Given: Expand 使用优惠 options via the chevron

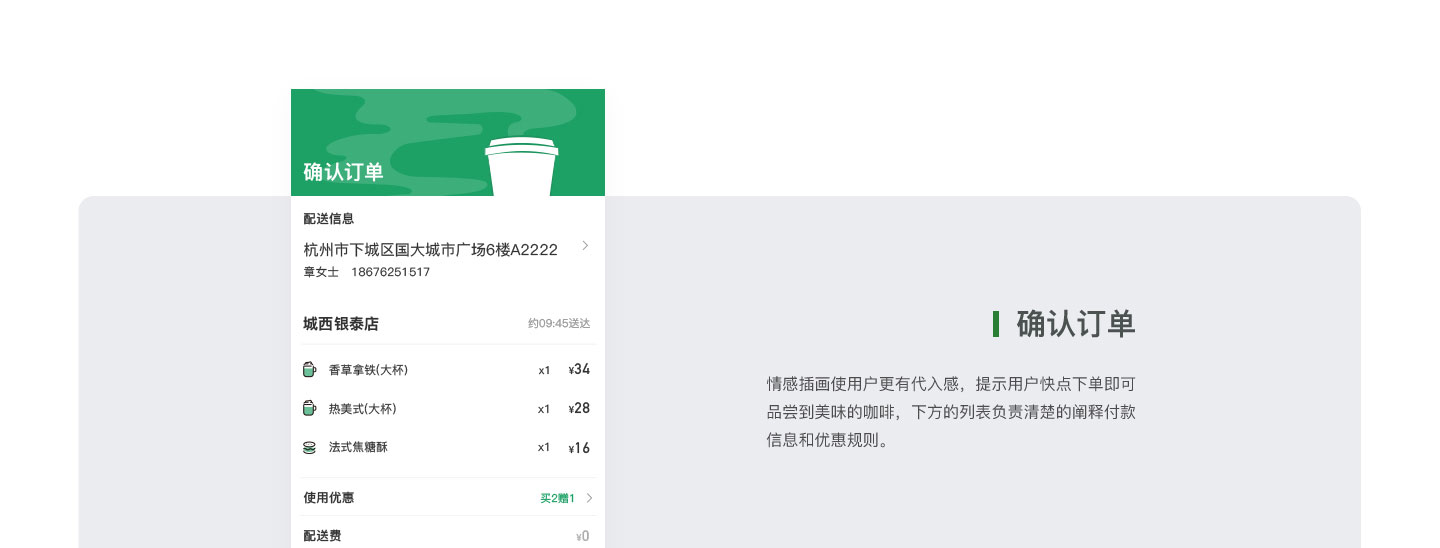Looking at the screenshot, I should coord(589,498).
